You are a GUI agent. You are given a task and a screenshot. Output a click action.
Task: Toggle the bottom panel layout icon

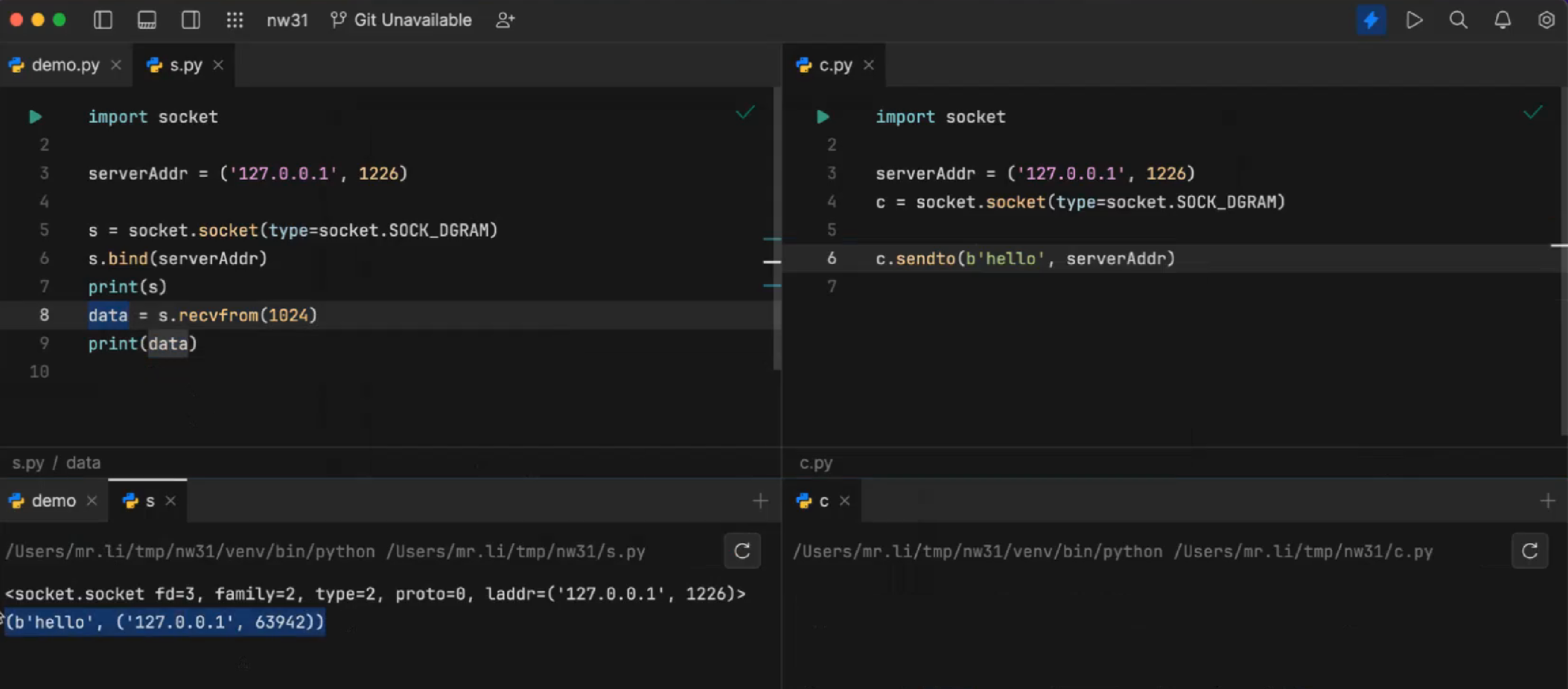pos(147,20)
